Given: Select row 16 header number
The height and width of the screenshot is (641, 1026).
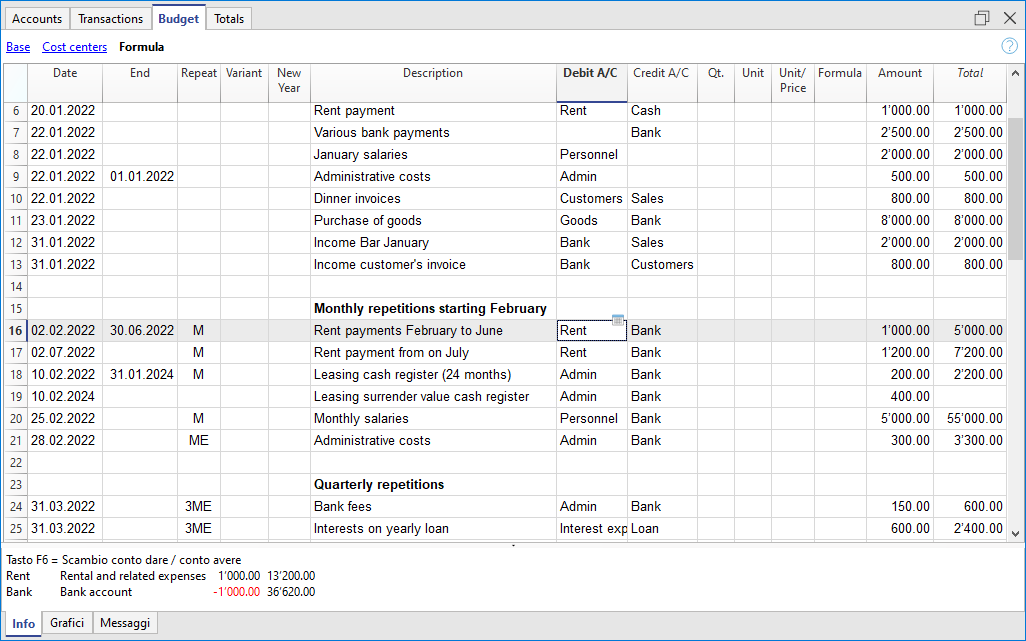Looking at the screenshot, I should [15, 331].
